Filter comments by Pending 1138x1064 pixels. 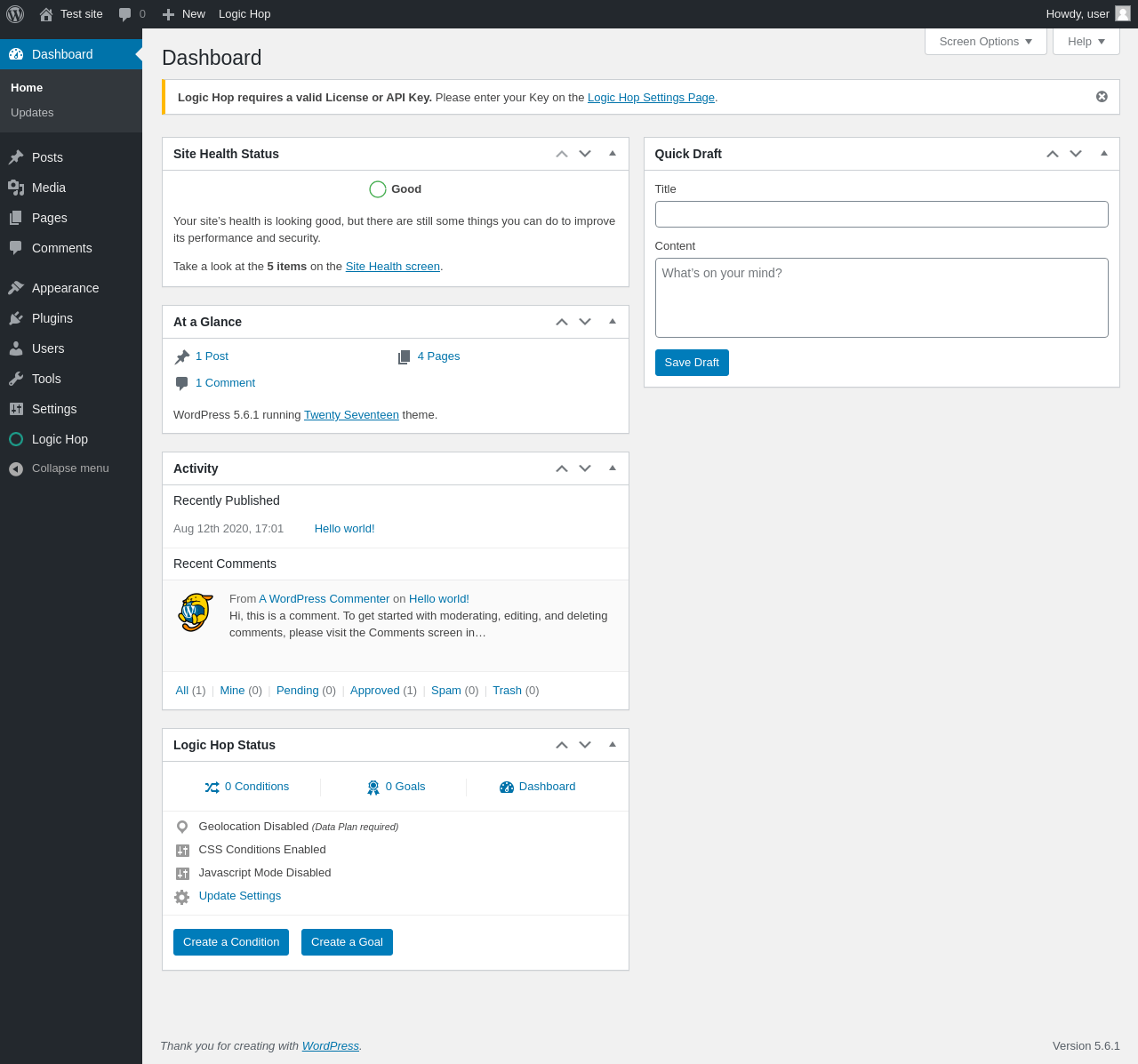click(298, 691)
